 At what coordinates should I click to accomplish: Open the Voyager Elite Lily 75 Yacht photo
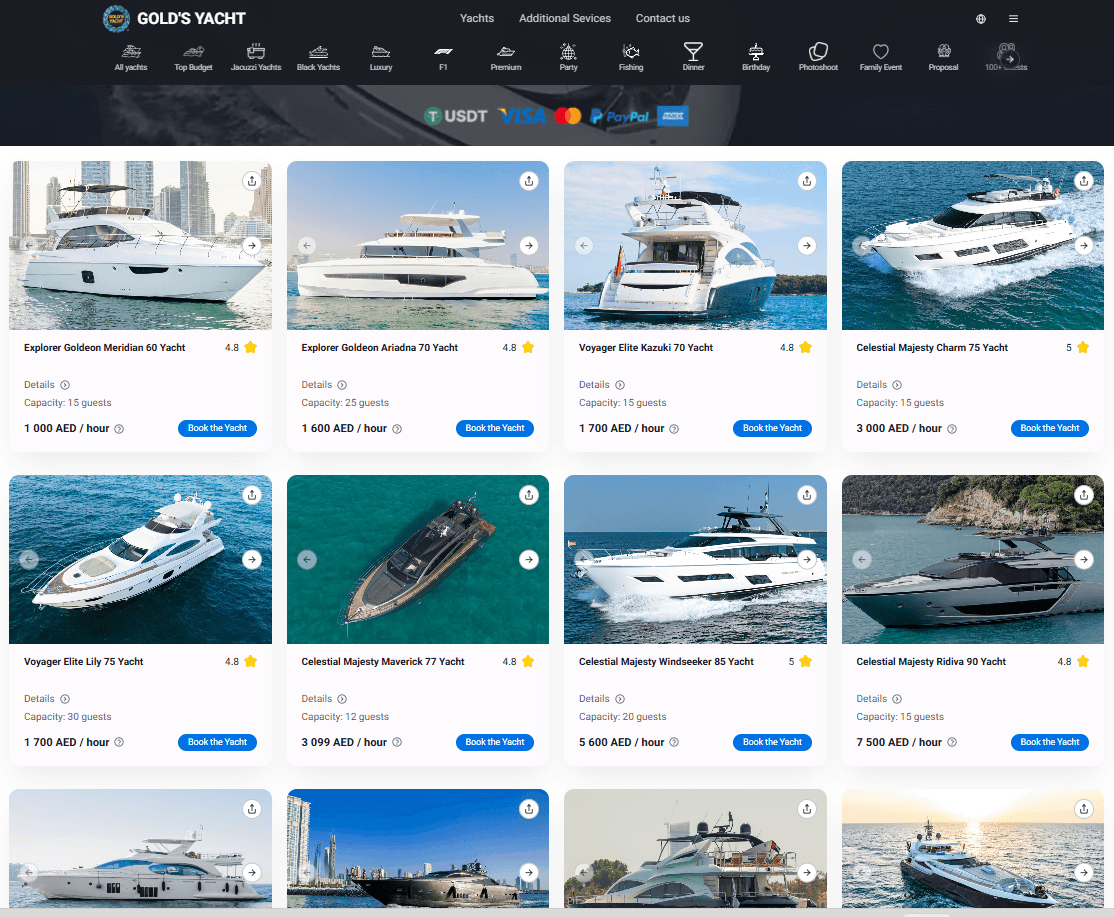coord(140,560)
